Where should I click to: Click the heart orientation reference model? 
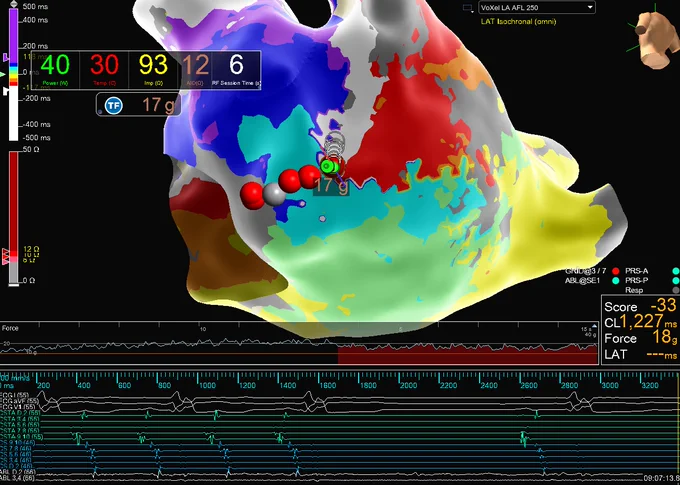point(656,40)
